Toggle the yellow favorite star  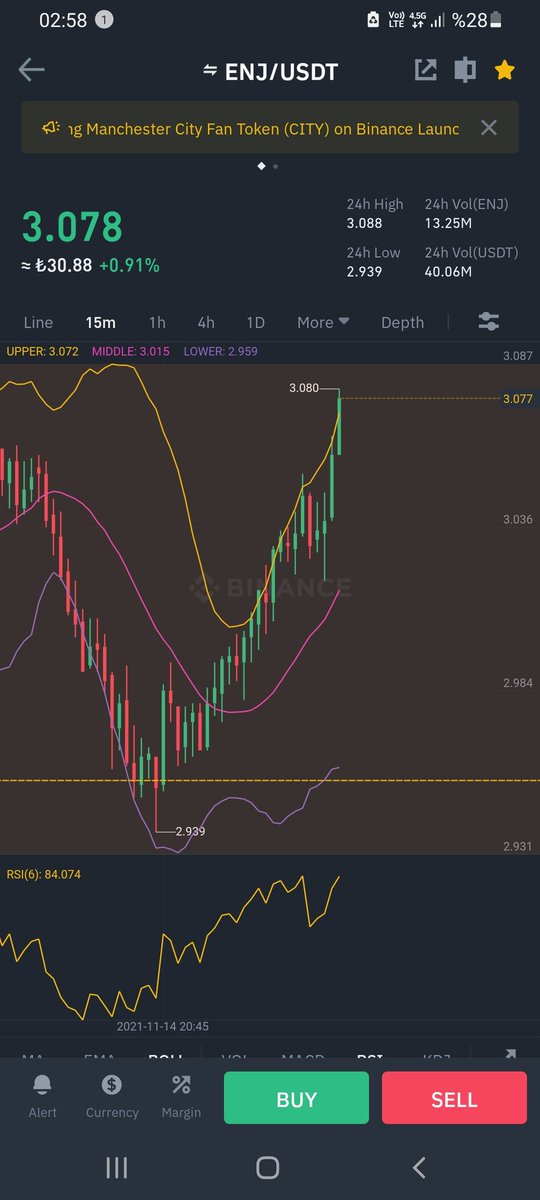[x=505, y=70]
